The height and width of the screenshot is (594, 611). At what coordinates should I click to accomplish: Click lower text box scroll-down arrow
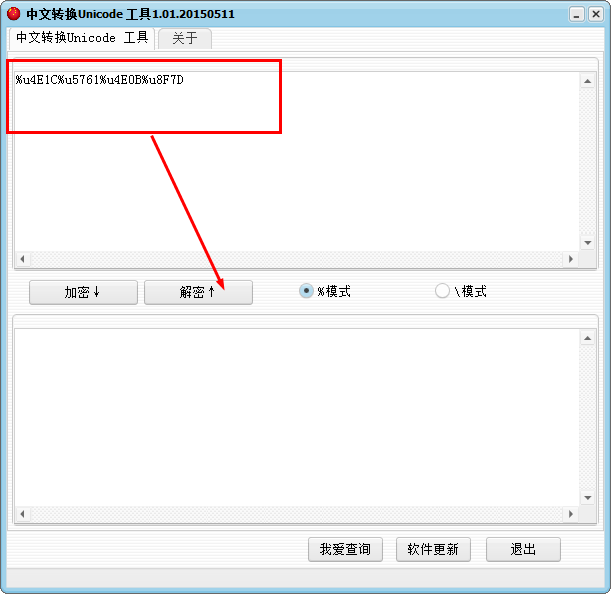pyautogui.click(x=588, y=498)
